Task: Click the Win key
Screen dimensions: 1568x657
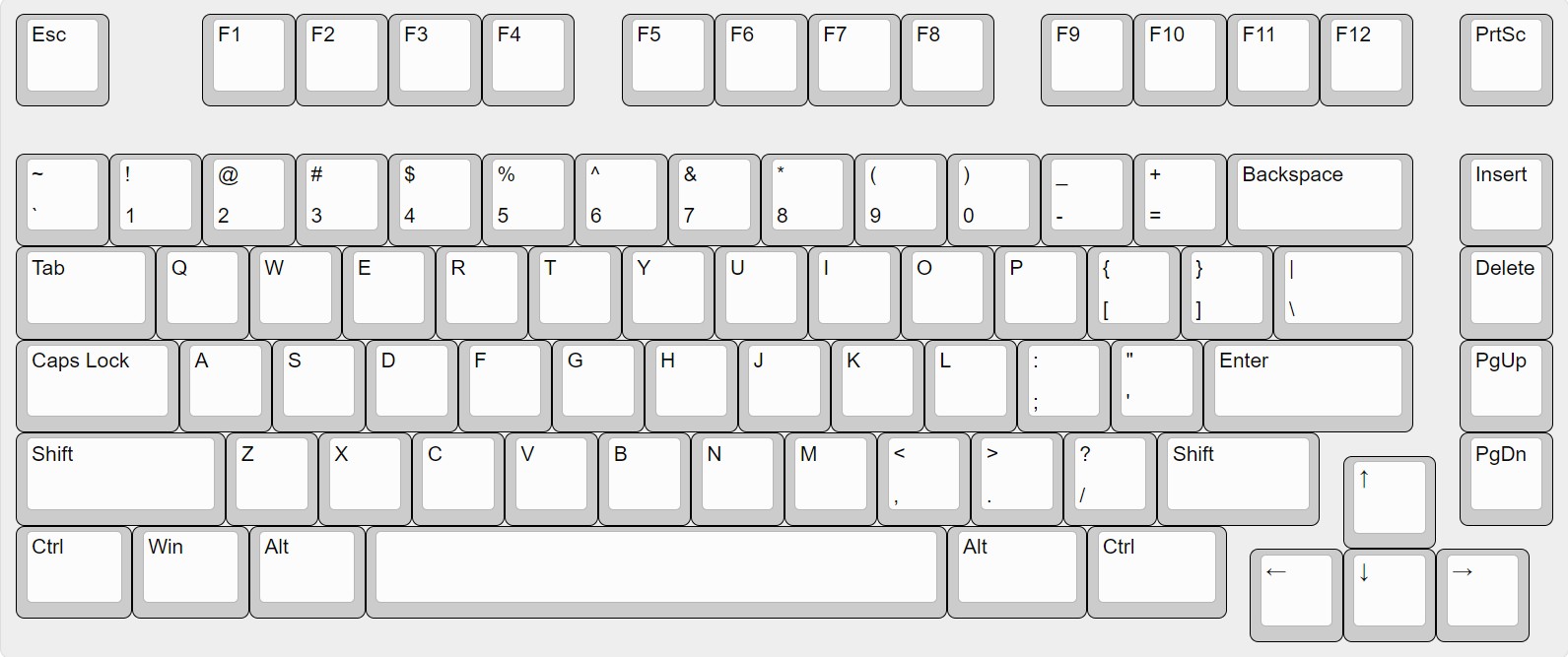Action: click(190, 572)
